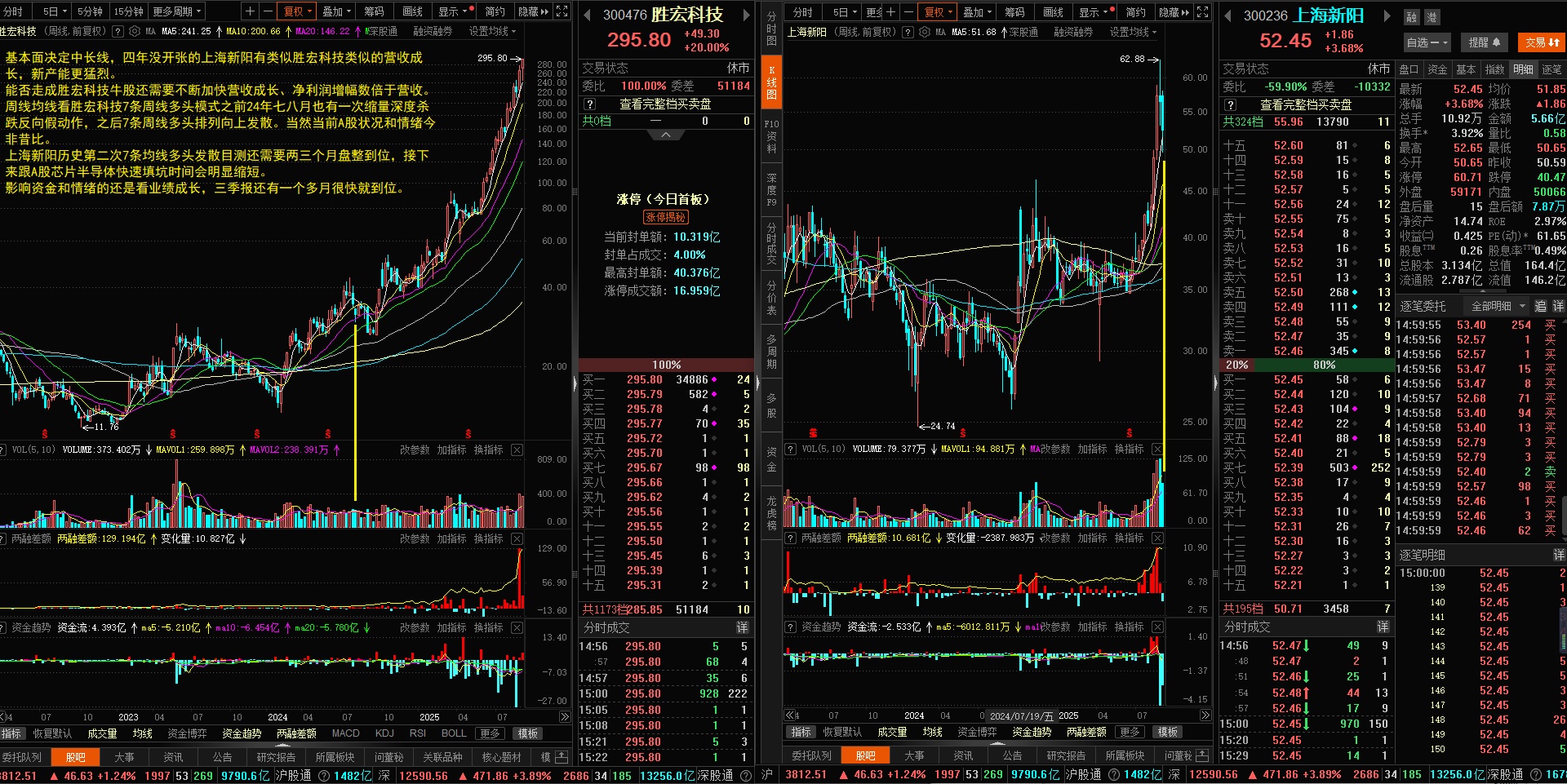
Task: Click the 融 badge next to 上海新阳
Action: (1411, 17)
